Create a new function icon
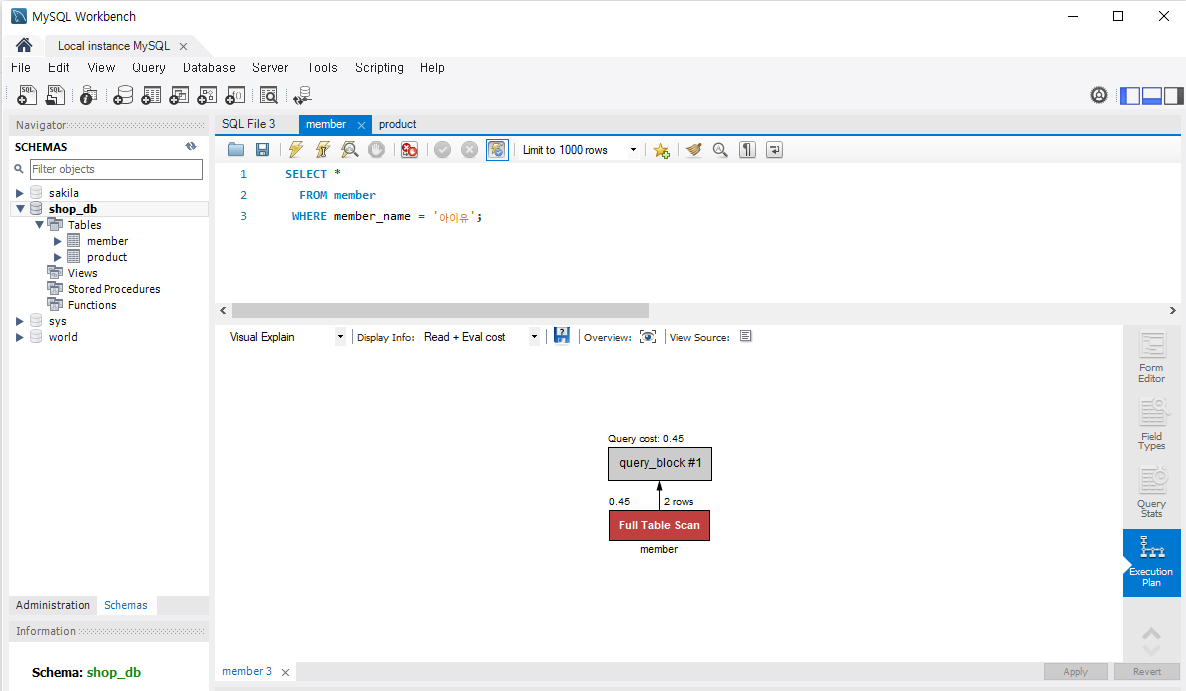Viewport: 1186px width, 691px height. click(x=235, y=95)
